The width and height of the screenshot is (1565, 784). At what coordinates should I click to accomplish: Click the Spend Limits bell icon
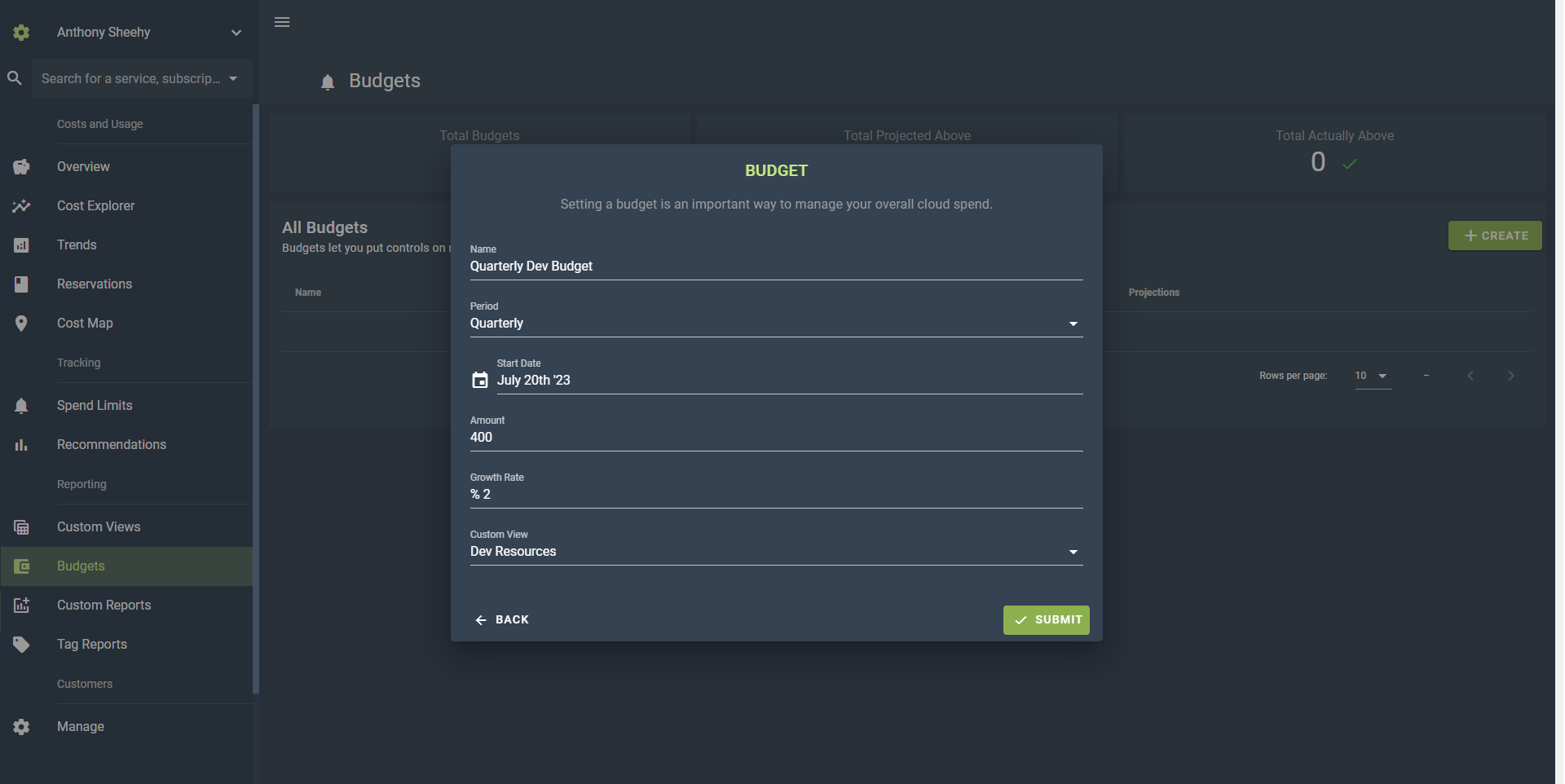(x=21, y=406)
